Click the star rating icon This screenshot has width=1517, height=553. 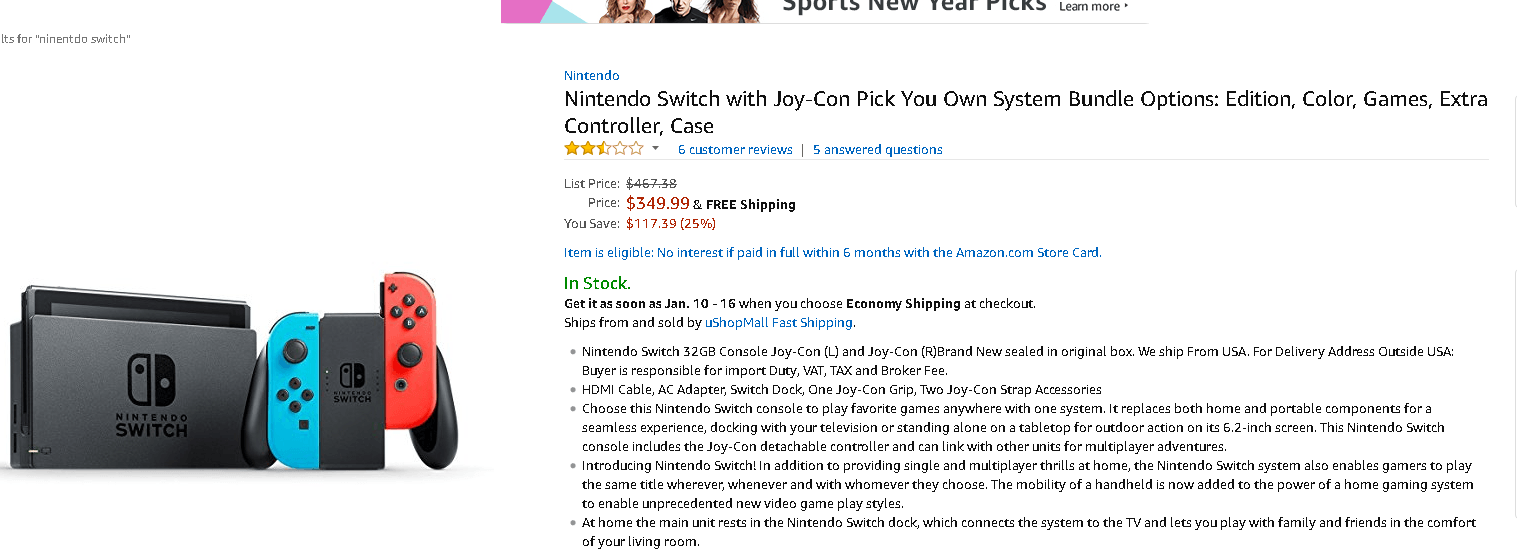click(603, 149)
